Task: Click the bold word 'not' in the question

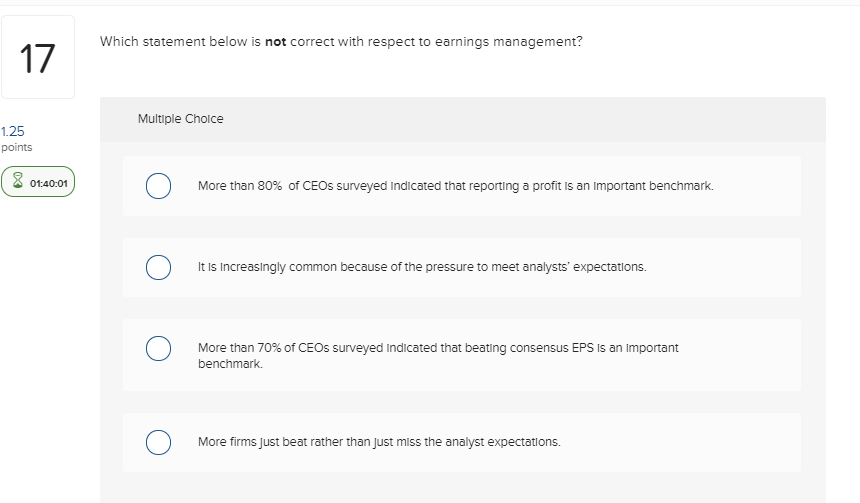Action: tap(275, 43)
